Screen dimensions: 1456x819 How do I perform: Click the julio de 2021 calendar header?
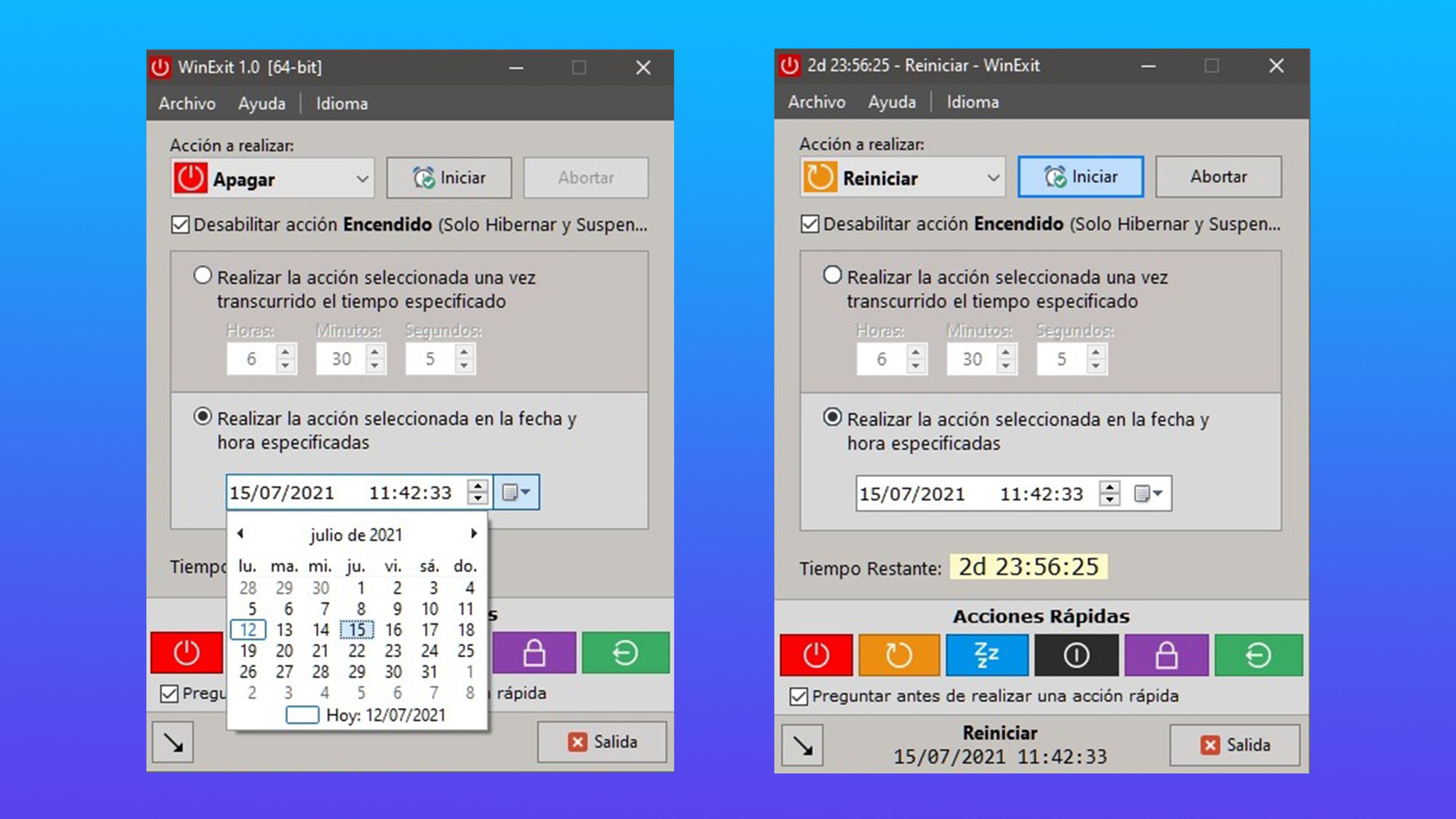pos(356,535)
